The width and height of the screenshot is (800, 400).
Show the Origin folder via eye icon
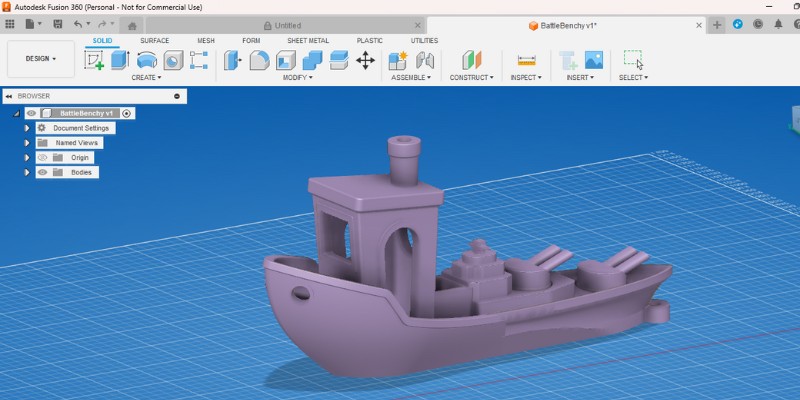point(42,158)
